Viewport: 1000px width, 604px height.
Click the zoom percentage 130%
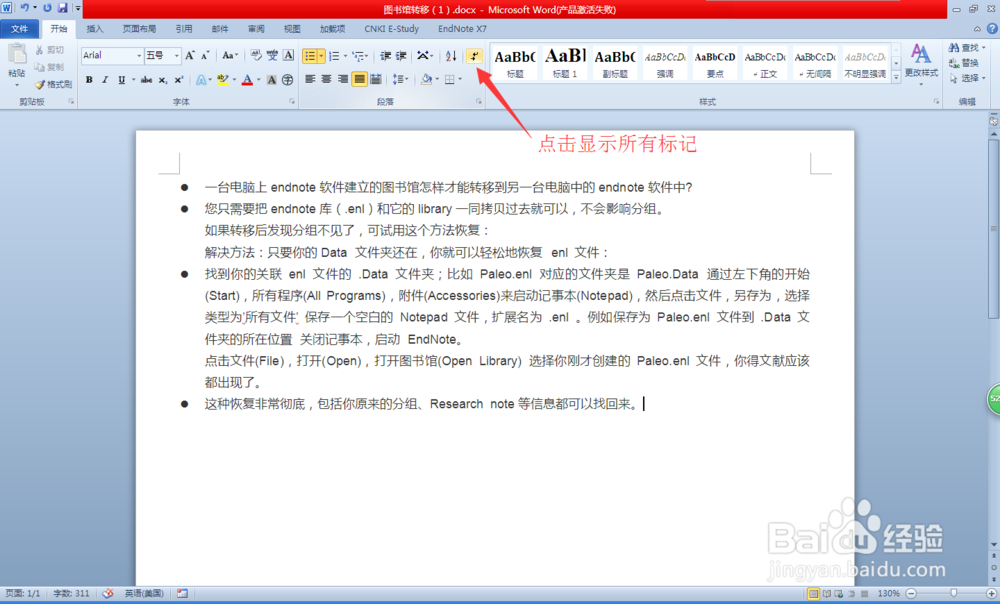tap(888, 593)
